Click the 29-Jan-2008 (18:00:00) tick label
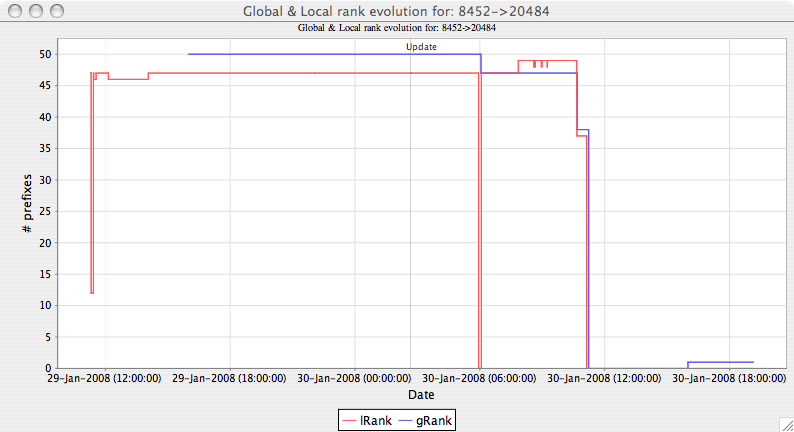794x432 pixels. [x=230, y=379]
